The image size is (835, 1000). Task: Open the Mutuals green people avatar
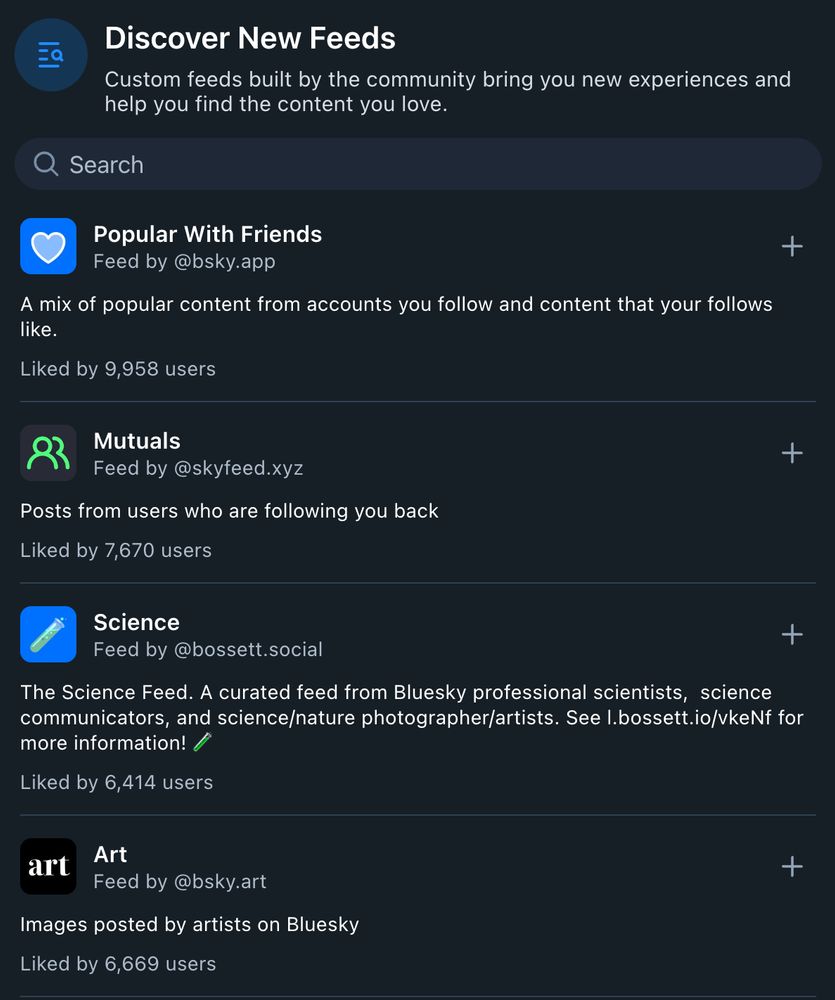click(x=48, y=453)
